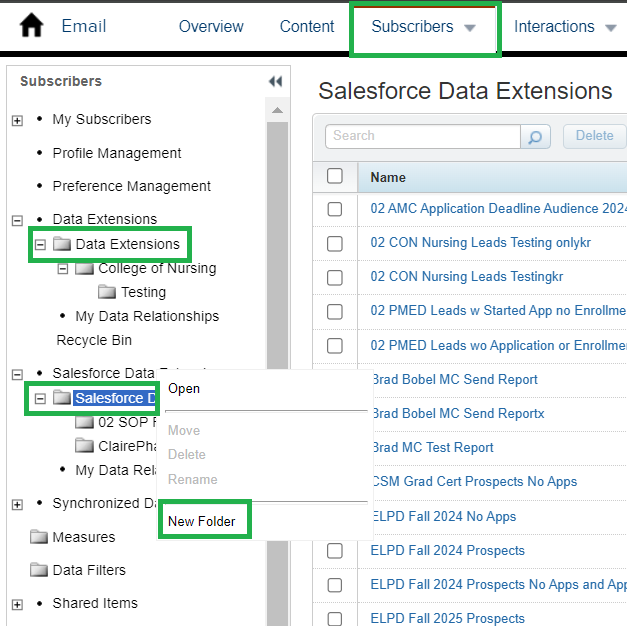Check ELPD Fall 2024 Prospects row
Screen dimensions: 627x626
click(335, 551)
